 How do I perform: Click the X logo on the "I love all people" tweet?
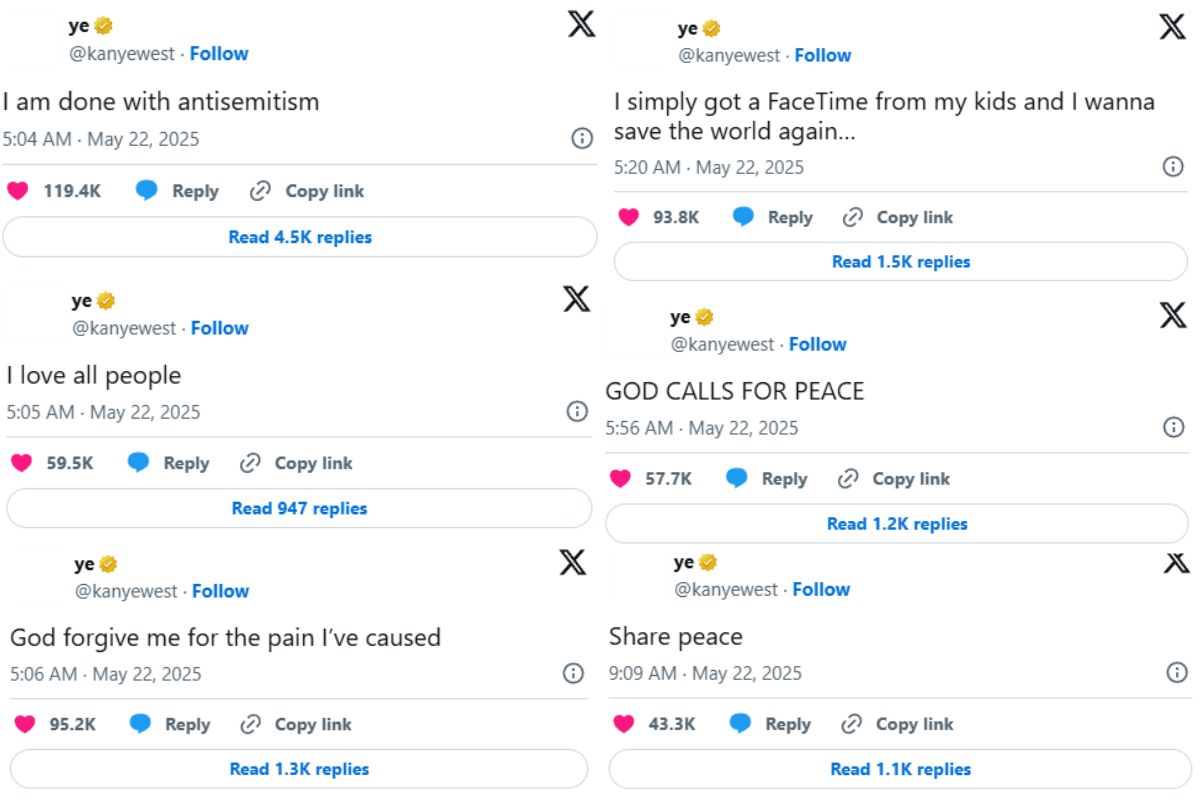[576, 298]
